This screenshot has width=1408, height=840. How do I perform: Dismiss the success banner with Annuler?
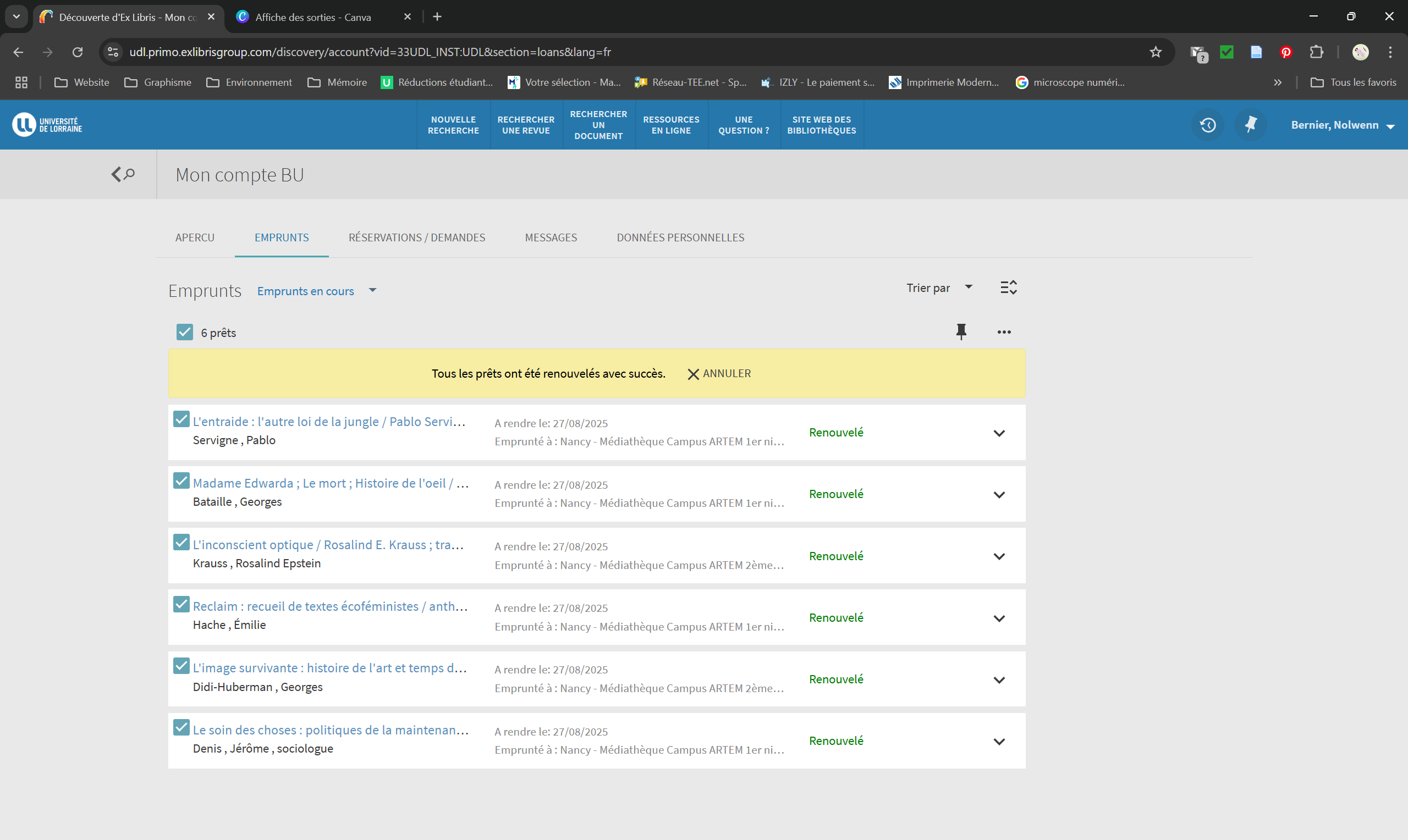[x=718, y=374]
